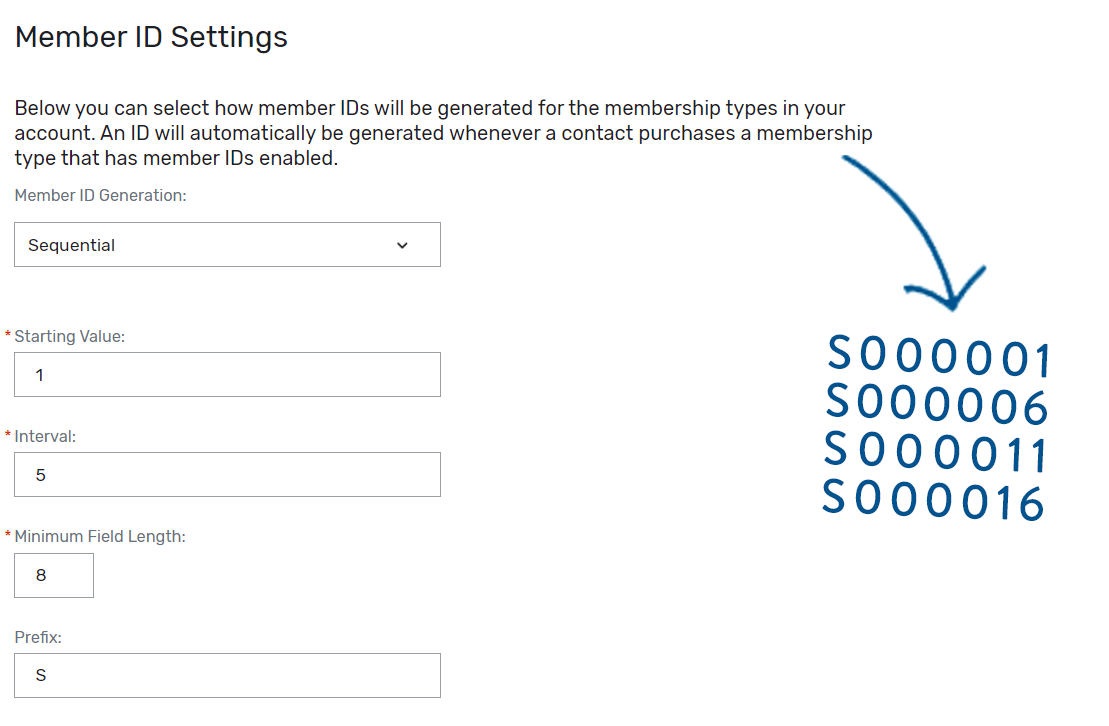
Task: Select the Minimum Field Length field
Action: click(x=53, y=575)
